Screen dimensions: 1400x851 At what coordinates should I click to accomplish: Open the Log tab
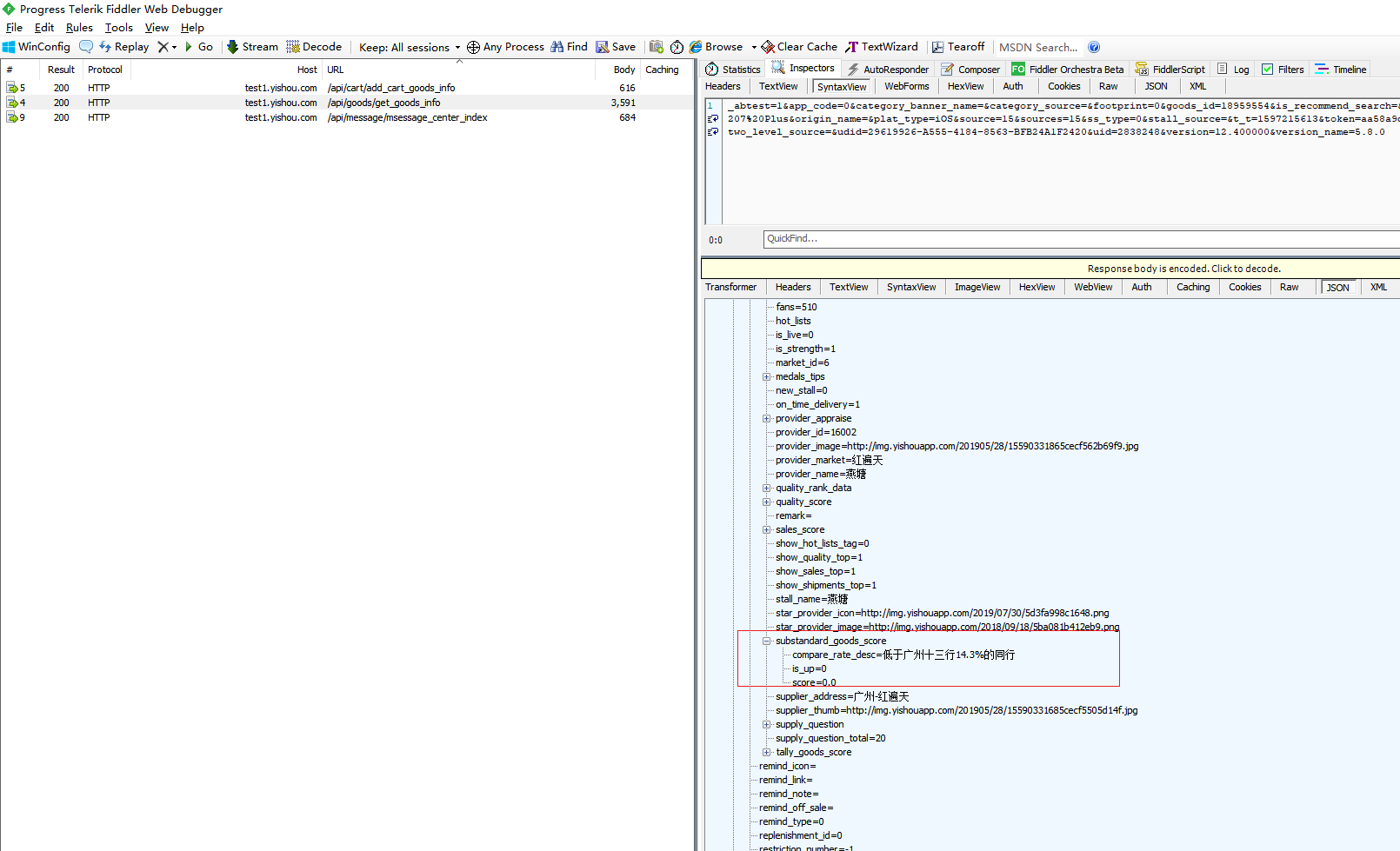1233,70
